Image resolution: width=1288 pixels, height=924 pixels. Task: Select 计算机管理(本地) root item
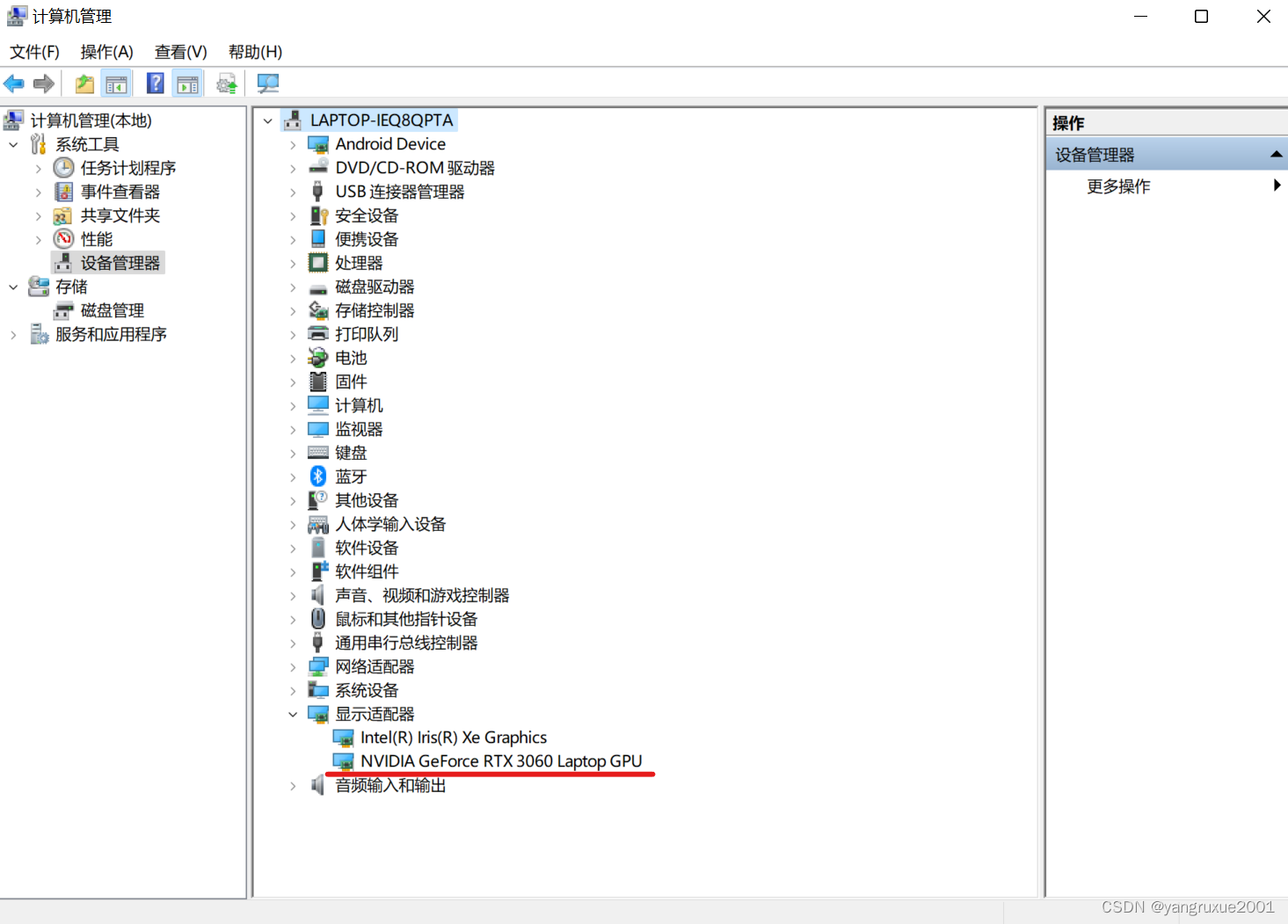click(91, 120)
